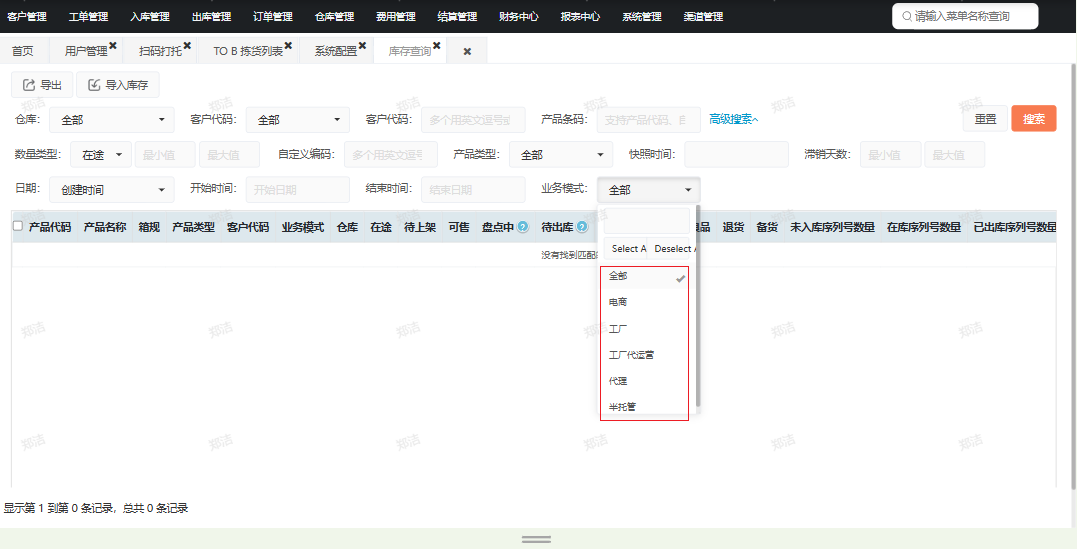The height and width of the screenshot is (549, 1077).
Task: Click the dropdown list scrollbar
Action: pyautogui.click(x=699, y=306)
